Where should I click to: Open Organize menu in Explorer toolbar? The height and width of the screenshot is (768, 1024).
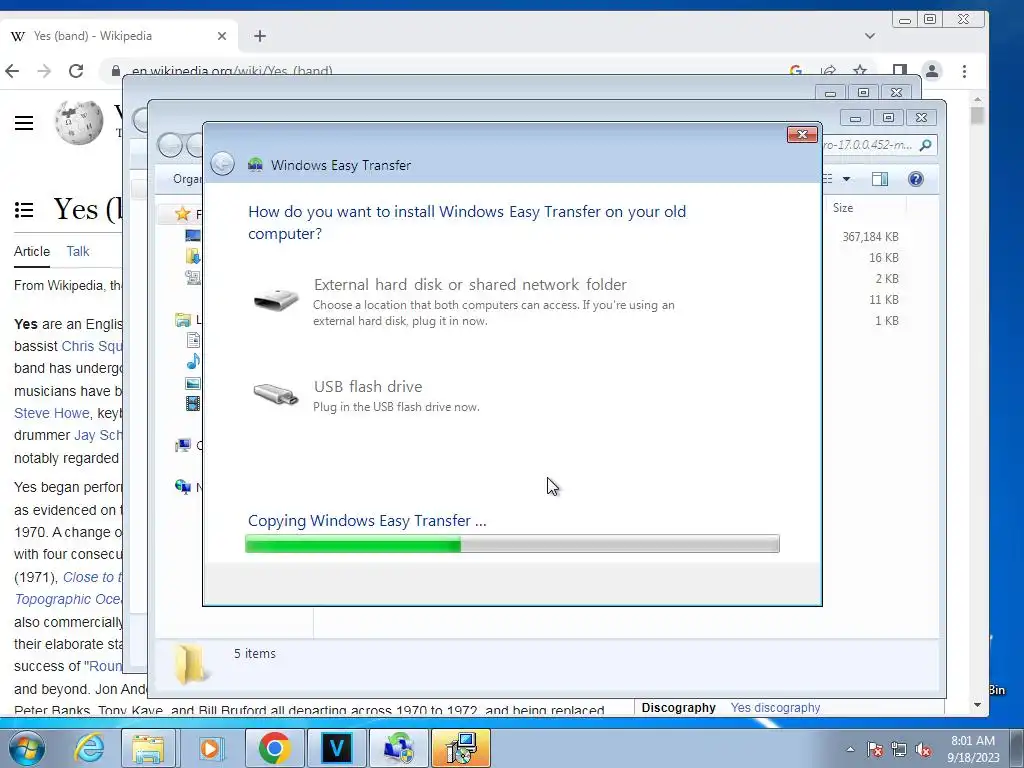click(187, 179)
